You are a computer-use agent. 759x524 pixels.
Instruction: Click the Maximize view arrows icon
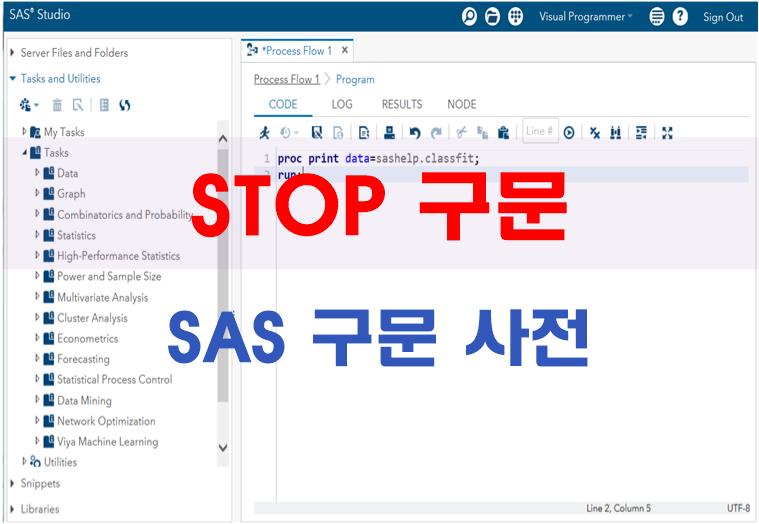pyautogui.click(x=667, y=132)
